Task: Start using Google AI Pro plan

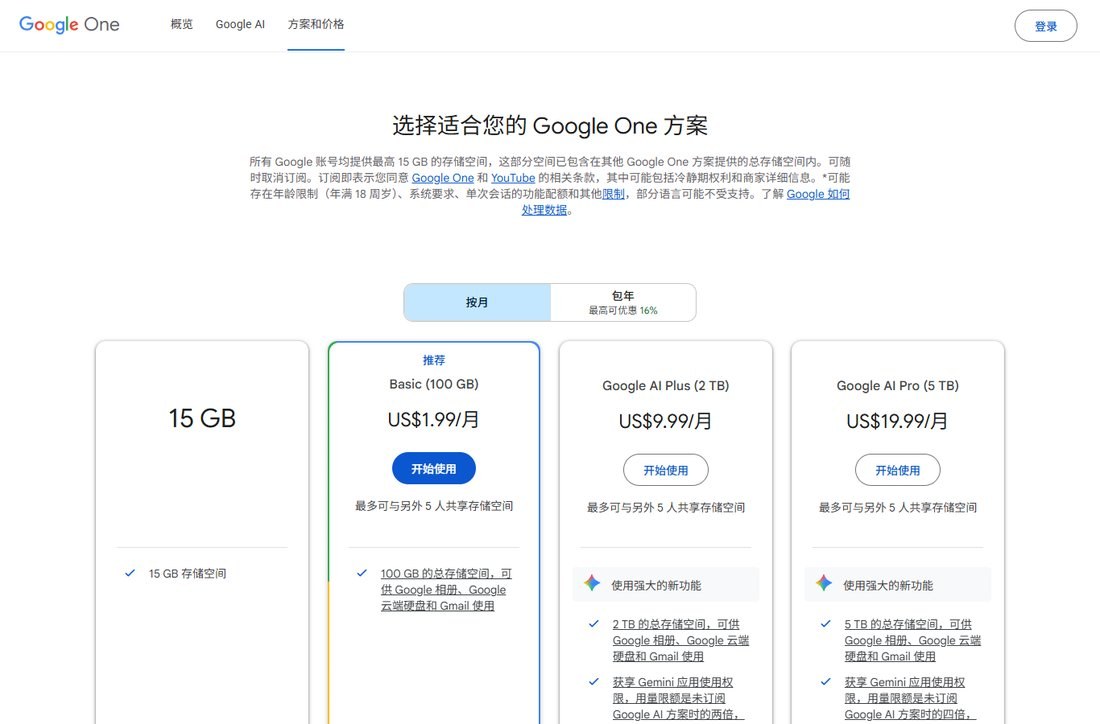Action: 897,470
